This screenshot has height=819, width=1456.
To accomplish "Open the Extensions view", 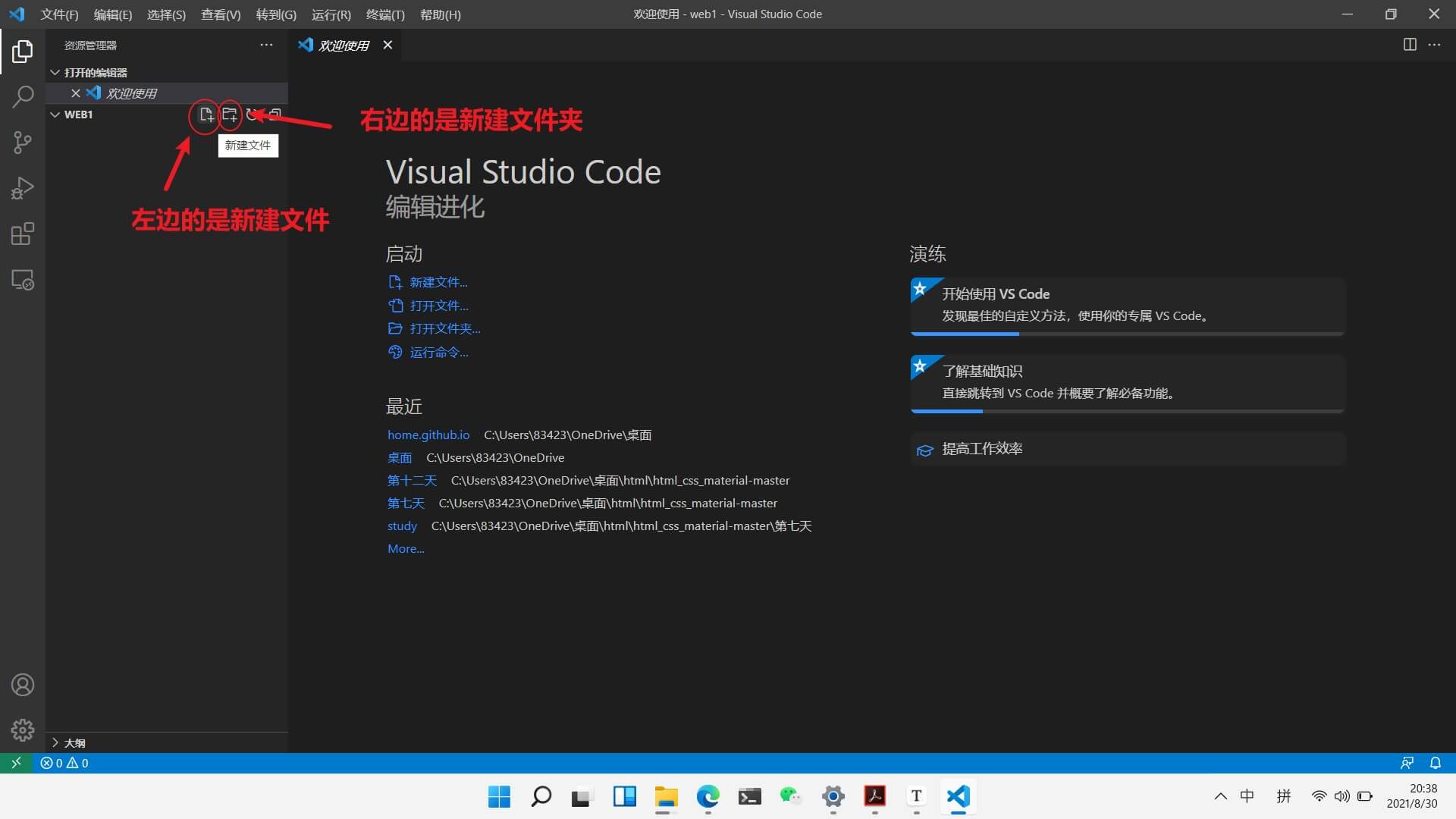I will [x=23, y=234].
